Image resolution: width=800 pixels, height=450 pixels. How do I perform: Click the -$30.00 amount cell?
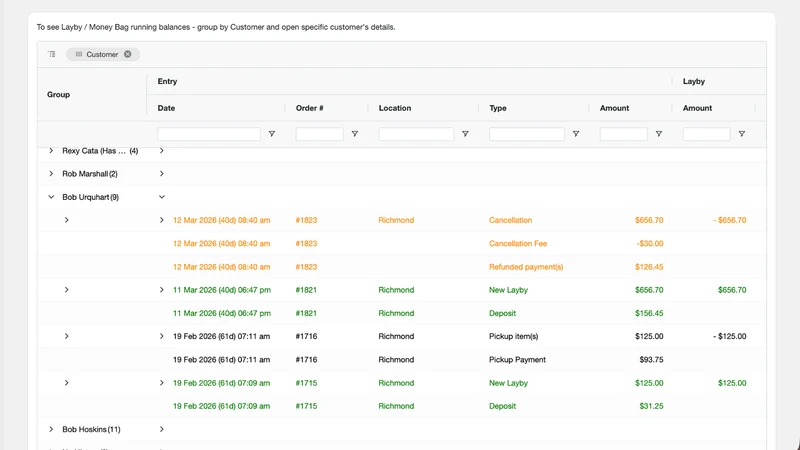click(649, 243)
